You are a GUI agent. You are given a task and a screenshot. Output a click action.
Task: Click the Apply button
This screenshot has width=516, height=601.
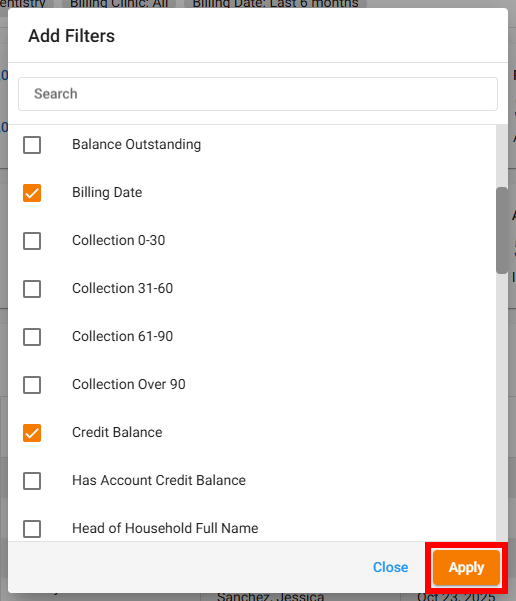pyautogui.click(x=466, y=567)
